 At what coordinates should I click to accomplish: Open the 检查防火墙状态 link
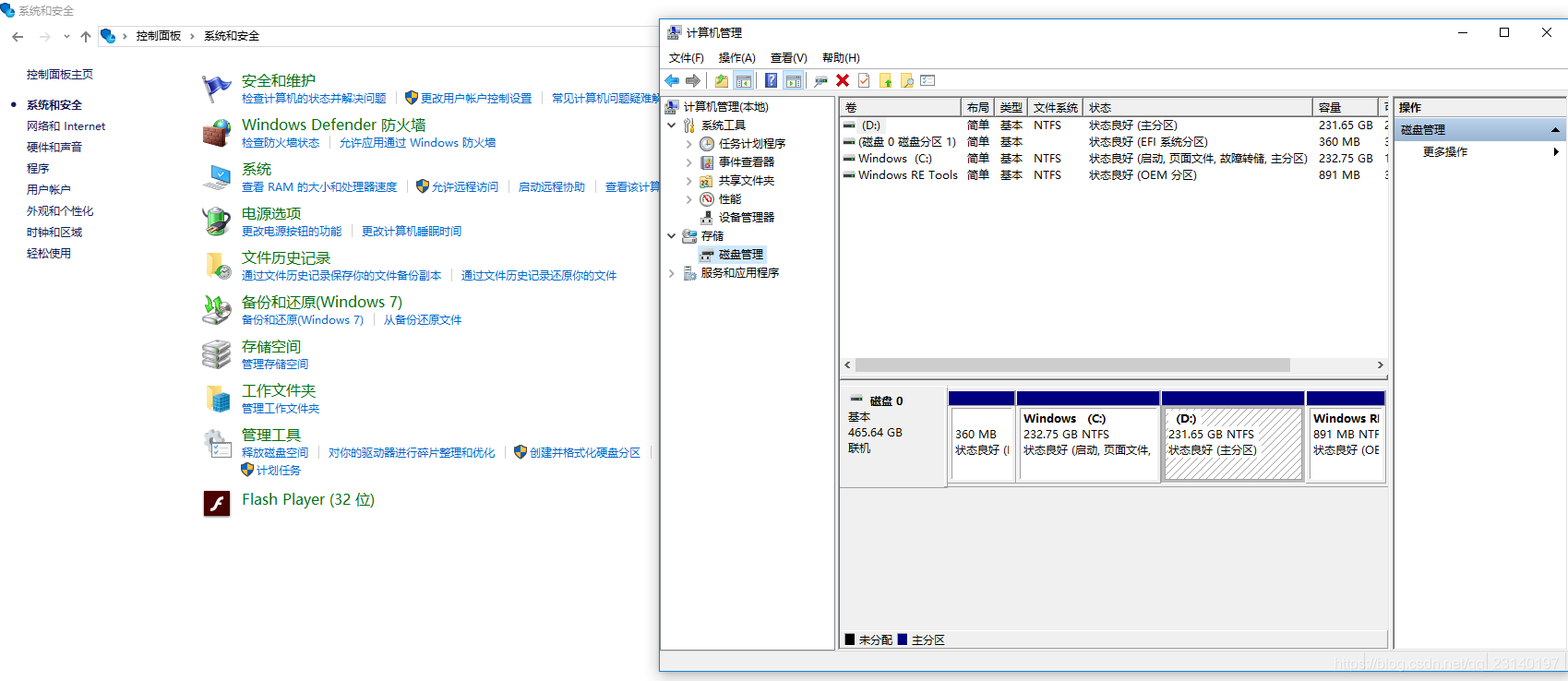[281, 143]
